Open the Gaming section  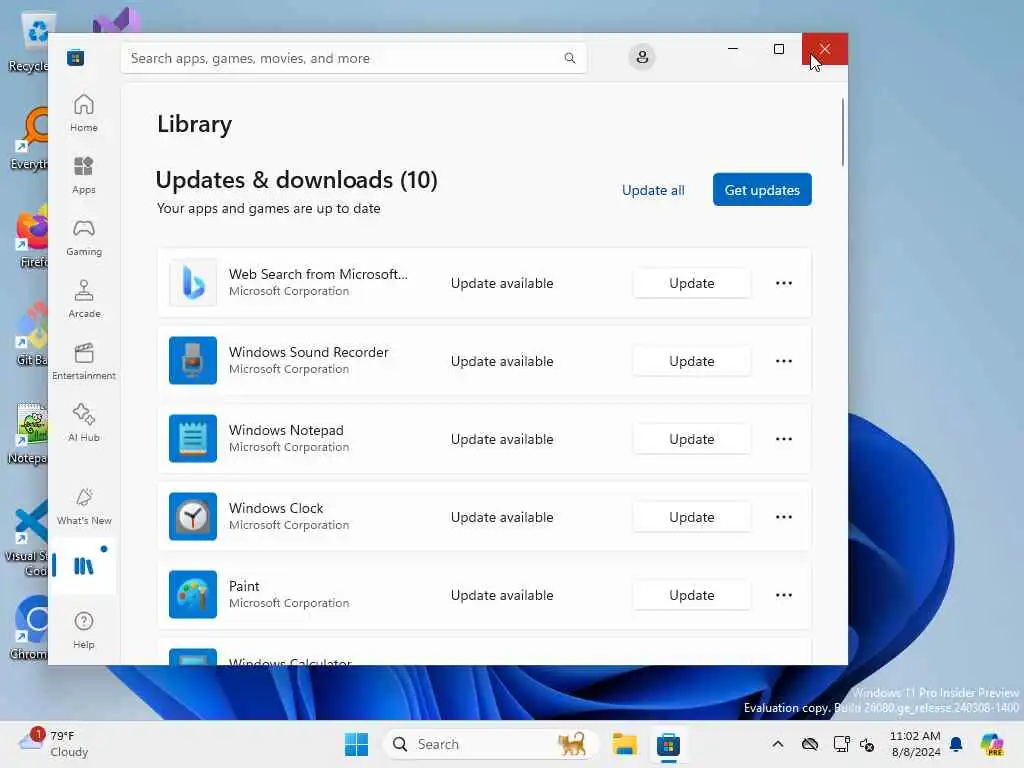pyautogui.click(x=84, y=237)
